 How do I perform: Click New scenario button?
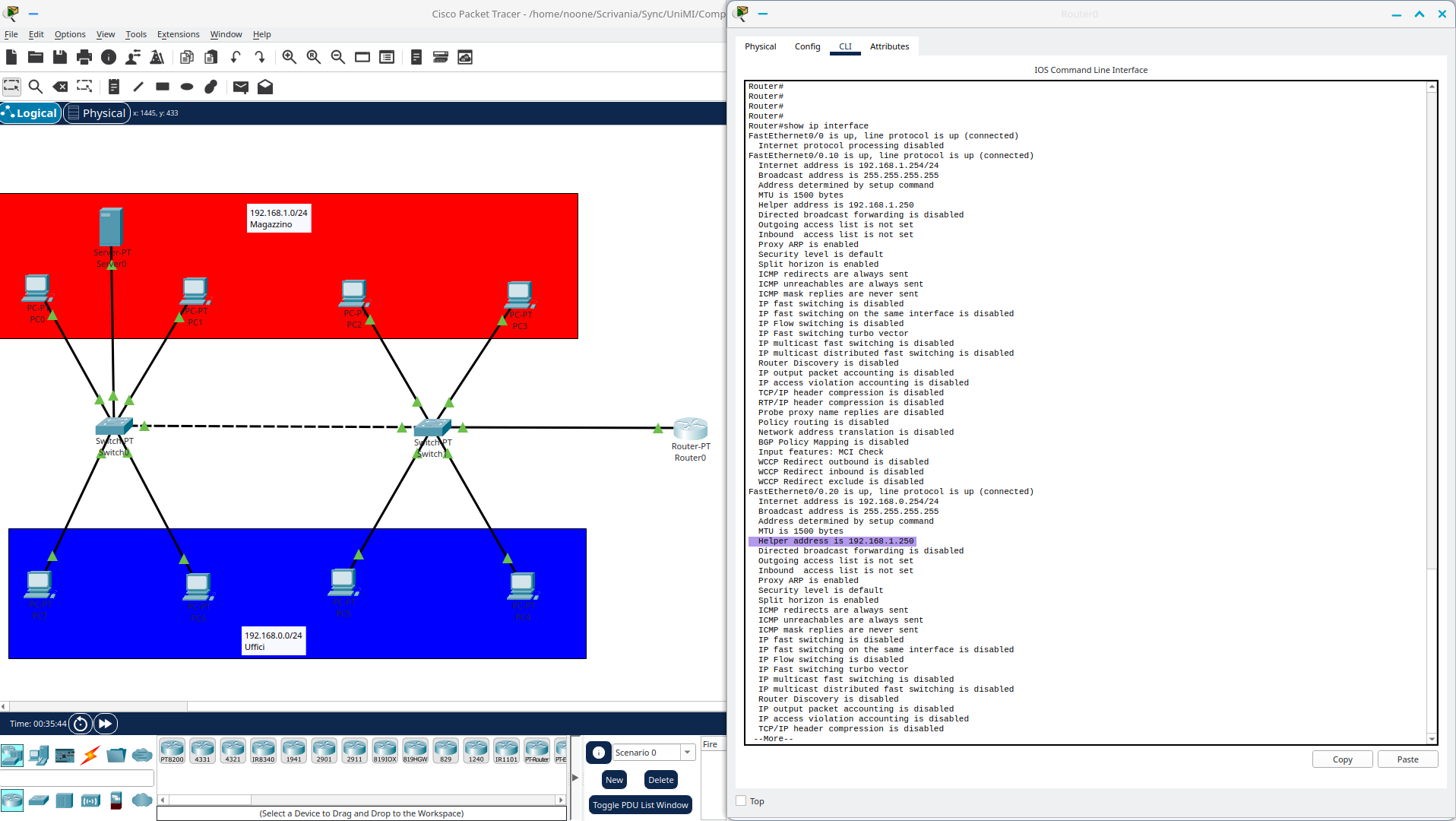pyautogui.click(x=614, y=780)
